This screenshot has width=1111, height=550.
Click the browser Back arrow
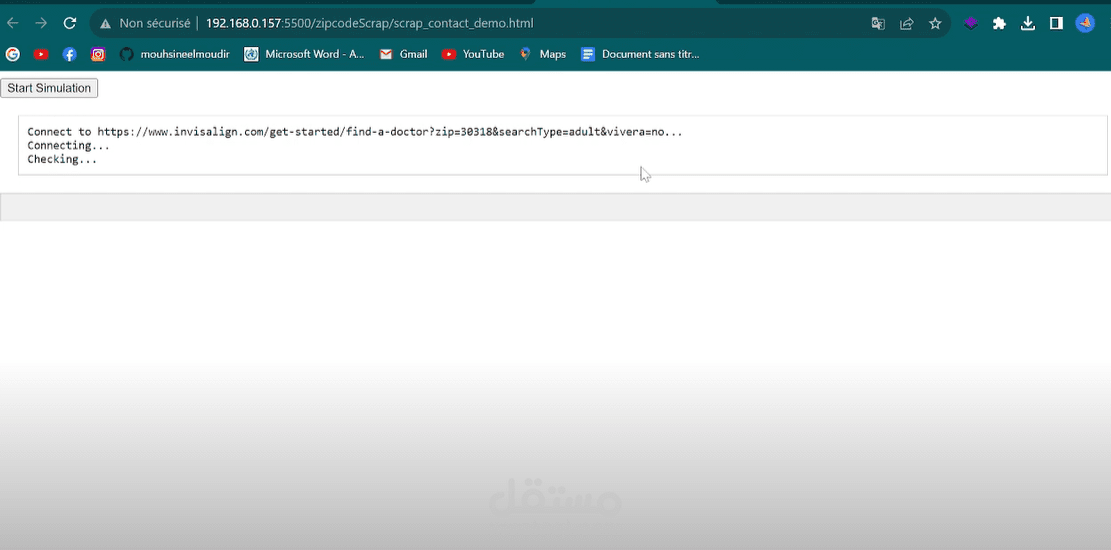coord(13,23)
